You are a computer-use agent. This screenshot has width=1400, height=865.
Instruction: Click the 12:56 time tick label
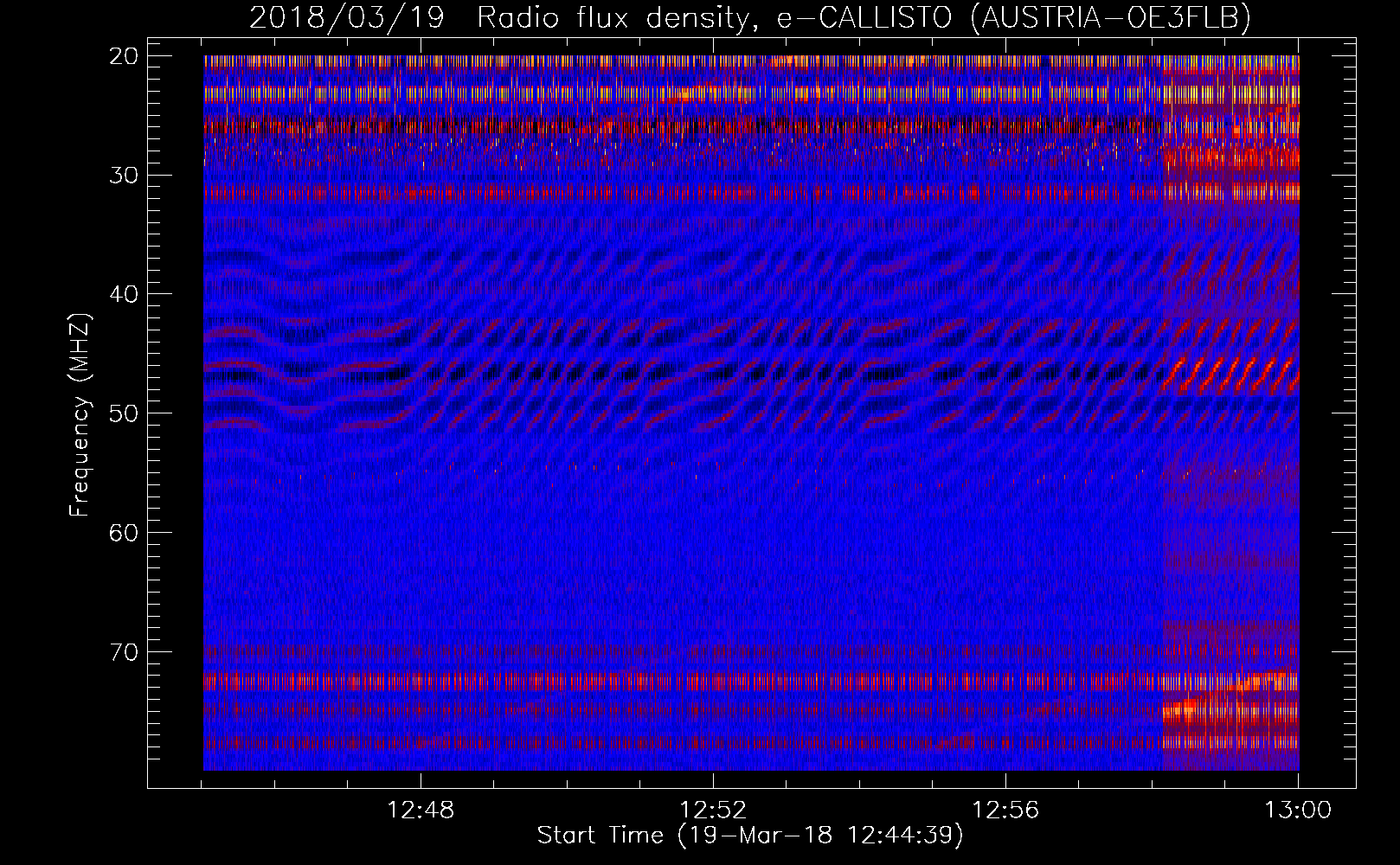(1005, 811)
